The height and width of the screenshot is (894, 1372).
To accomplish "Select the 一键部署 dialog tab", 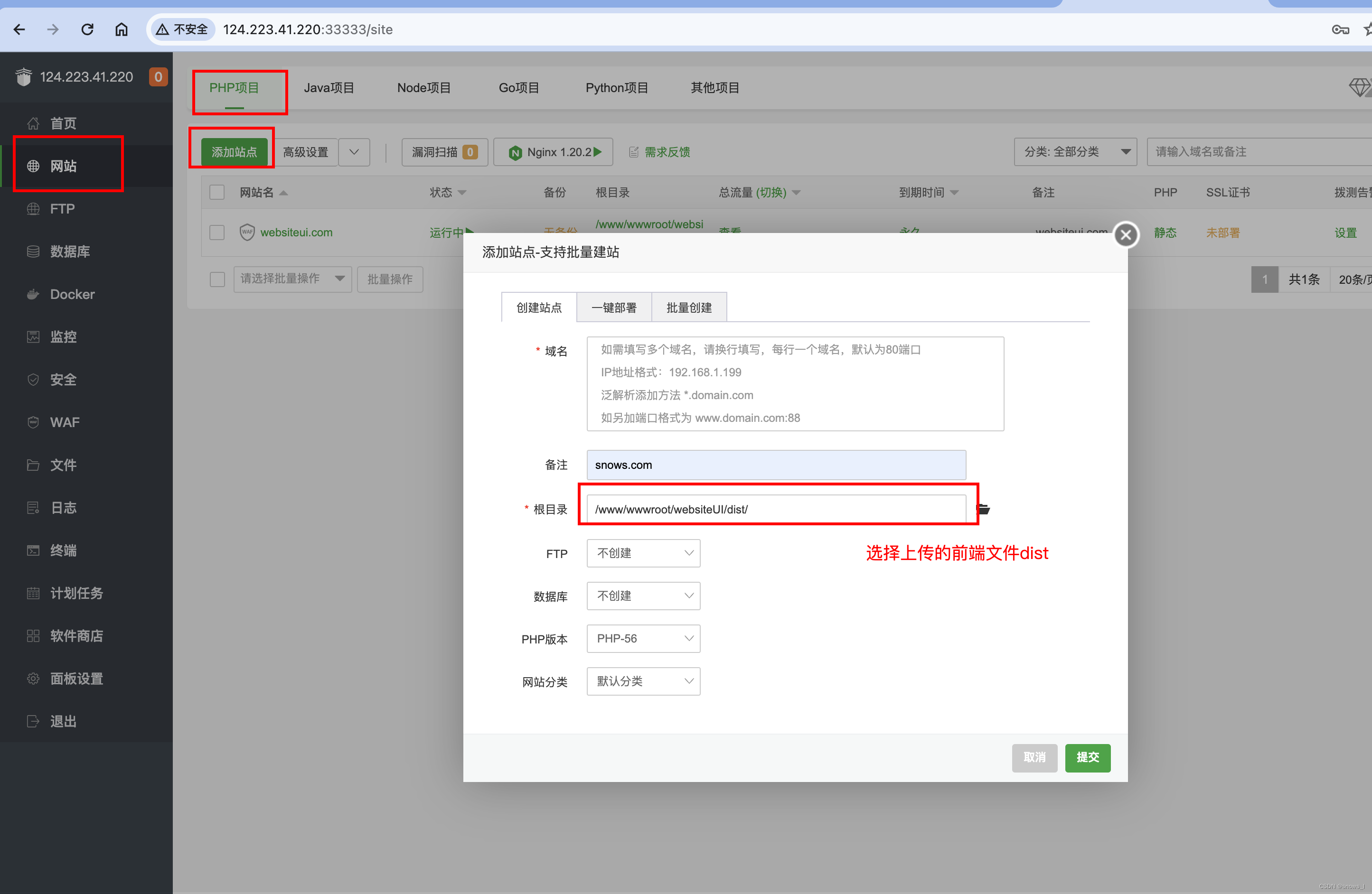I will click(x=614, y=307).
